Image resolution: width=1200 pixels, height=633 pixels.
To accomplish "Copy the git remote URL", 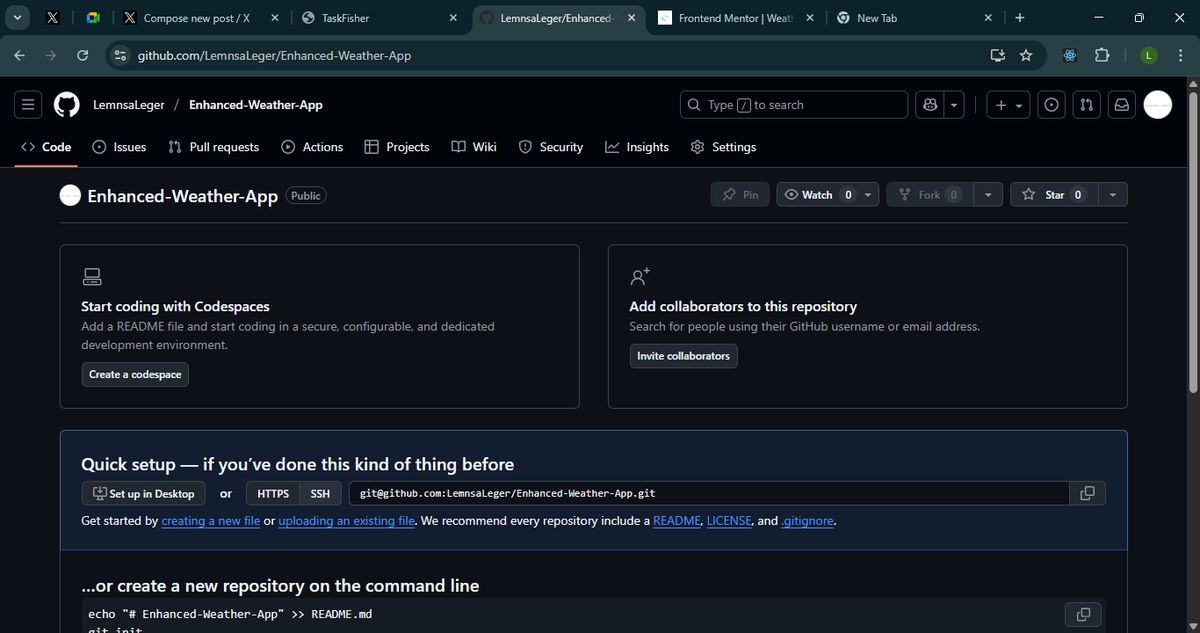I will point(1087,493).
